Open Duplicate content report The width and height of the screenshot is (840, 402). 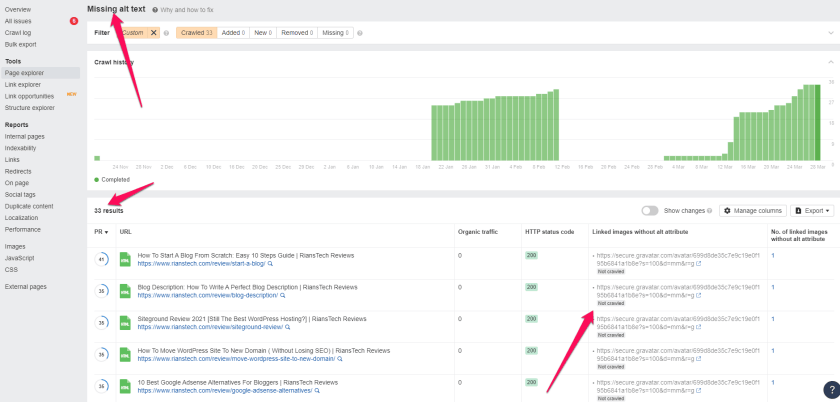click(29, 206)
